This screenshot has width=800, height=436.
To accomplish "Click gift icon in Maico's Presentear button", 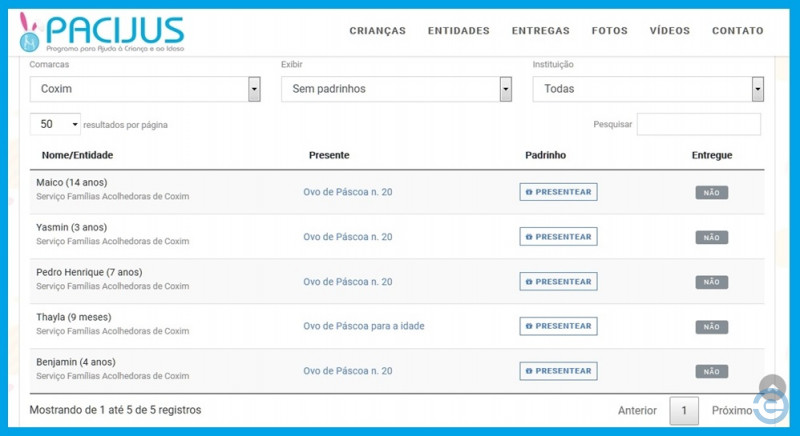I will click(529, 192).
